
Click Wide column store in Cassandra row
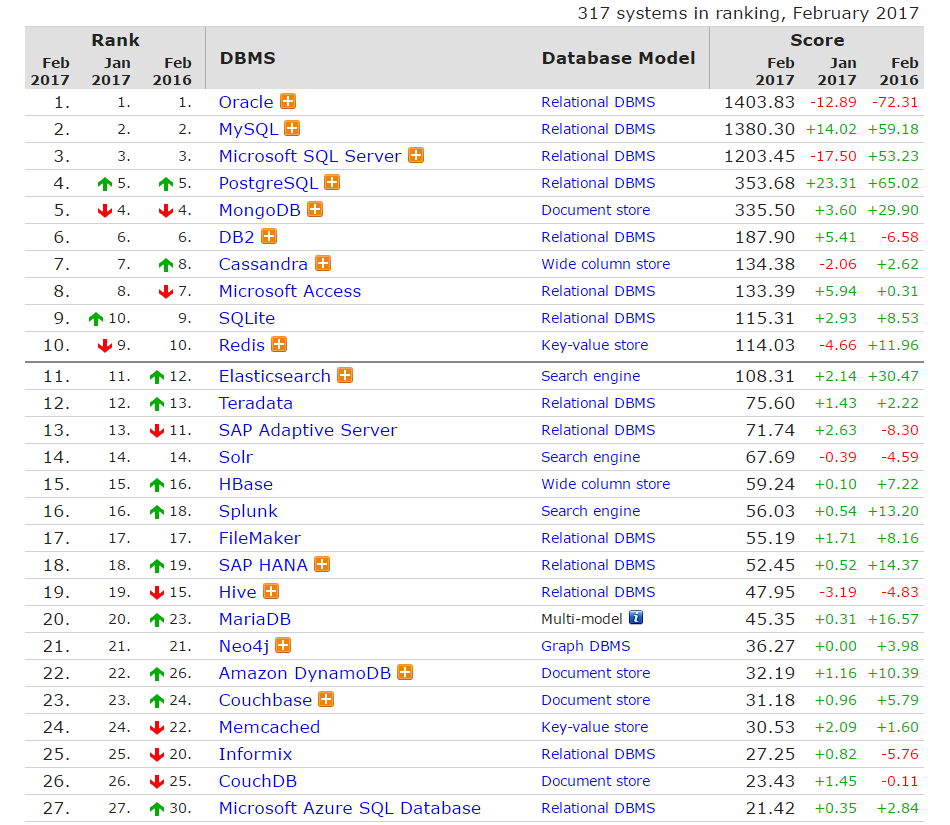(x=606, y=264)
